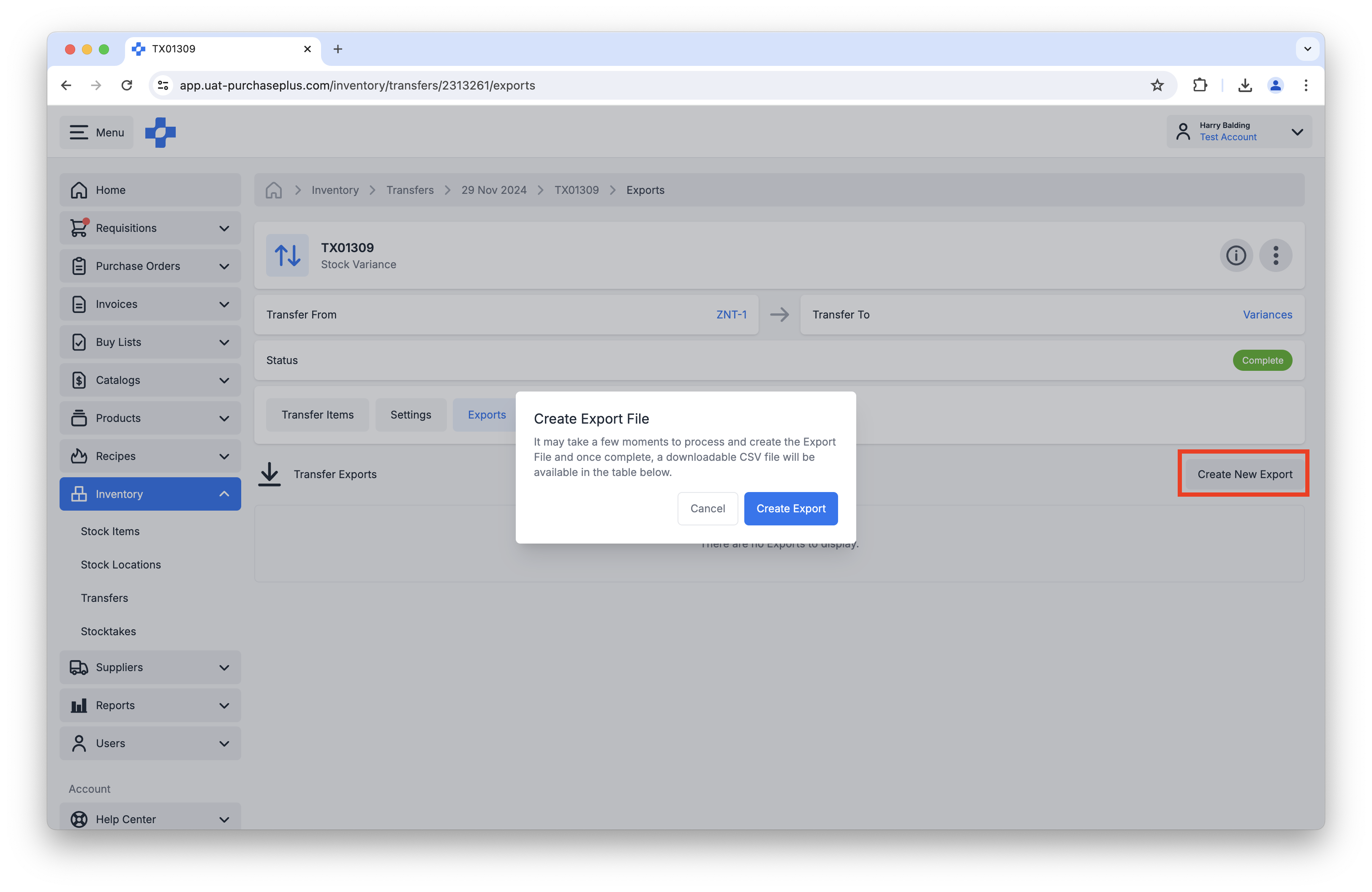Open Stock Locations under Inventory

120,564
